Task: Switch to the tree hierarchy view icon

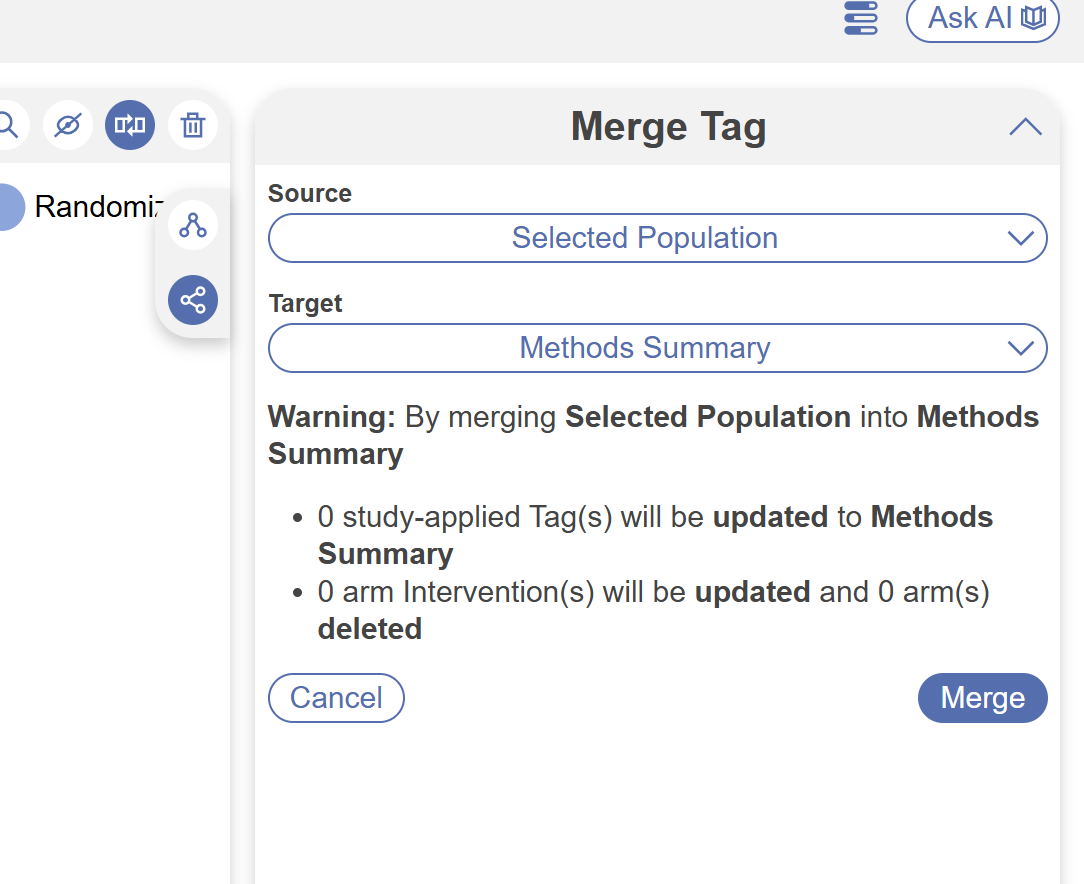Action: pyautogui.click(x=192, y=225)
